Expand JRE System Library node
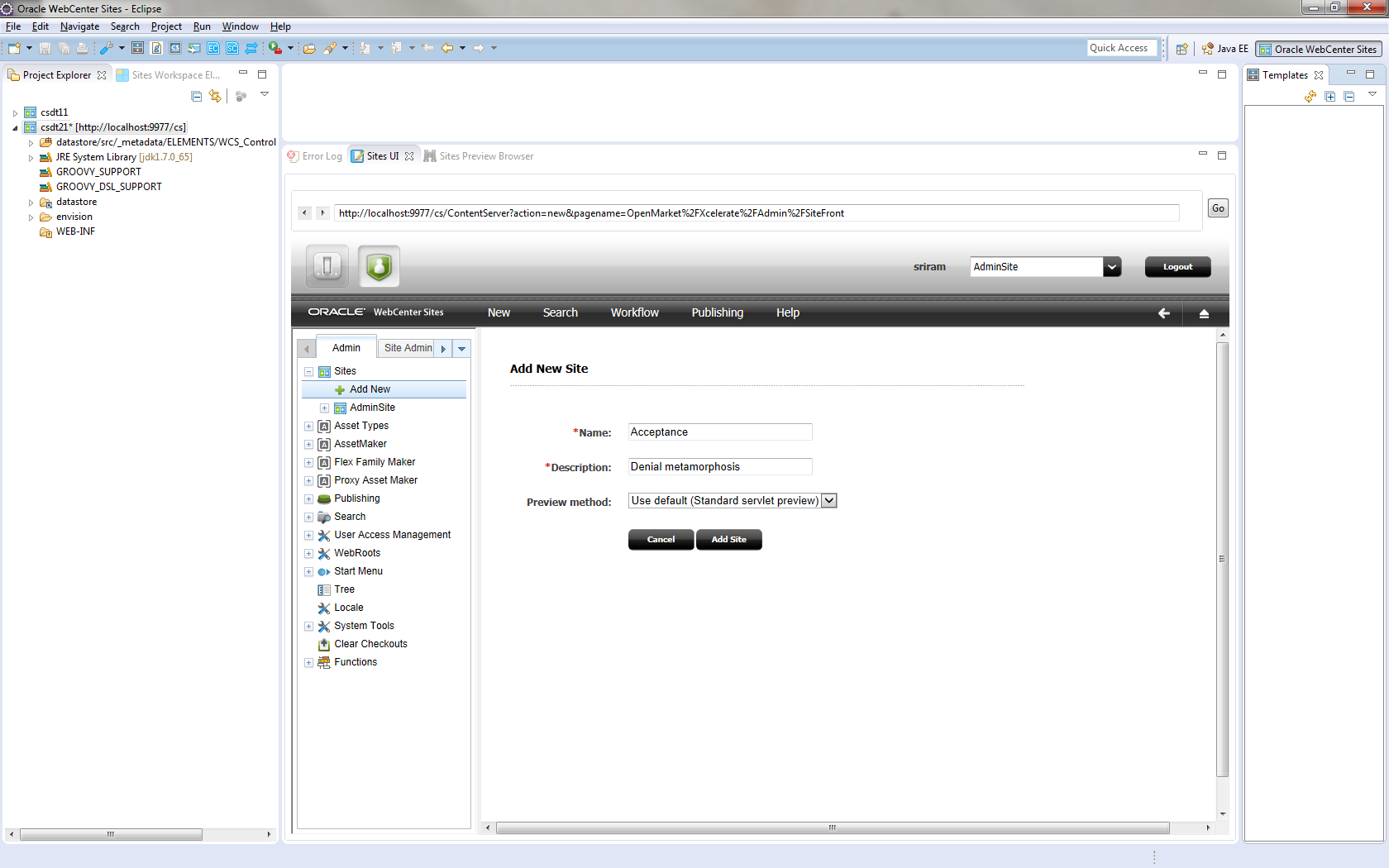1389x868 pixels. click(31, 158)
